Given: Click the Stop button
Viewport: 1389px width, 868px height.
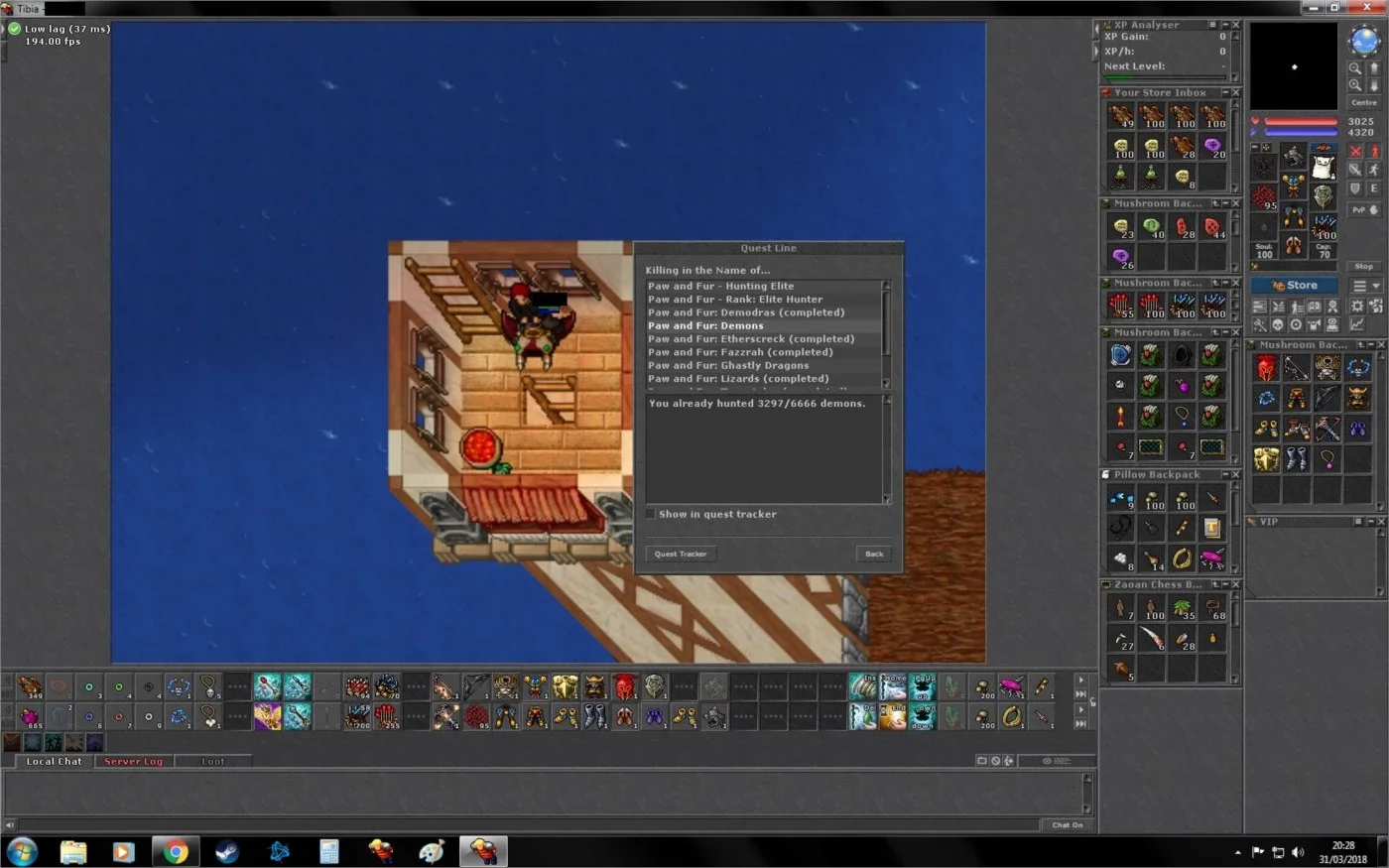Looking at the screenshot, I should 1364,267.
